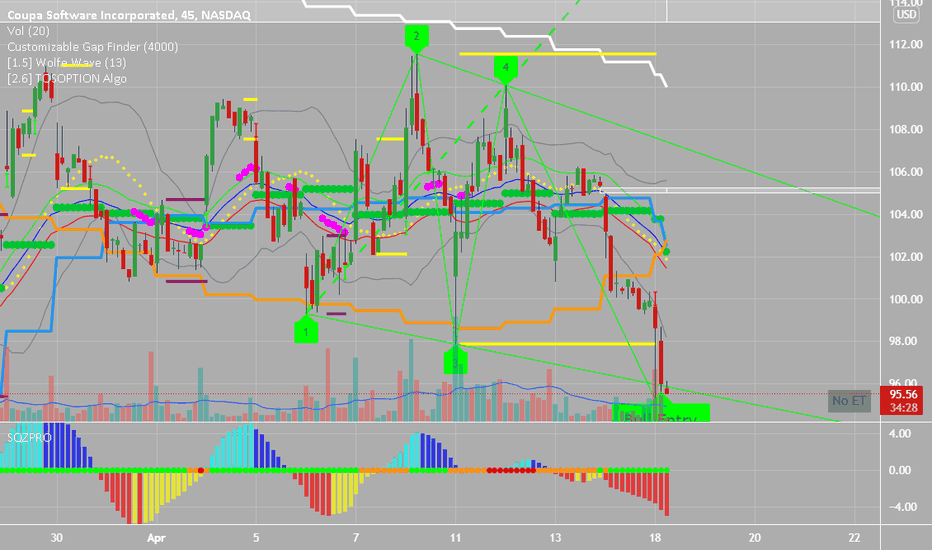Click the 18 date label on time axis
The image size is (932, 550).
pos(654,538)
